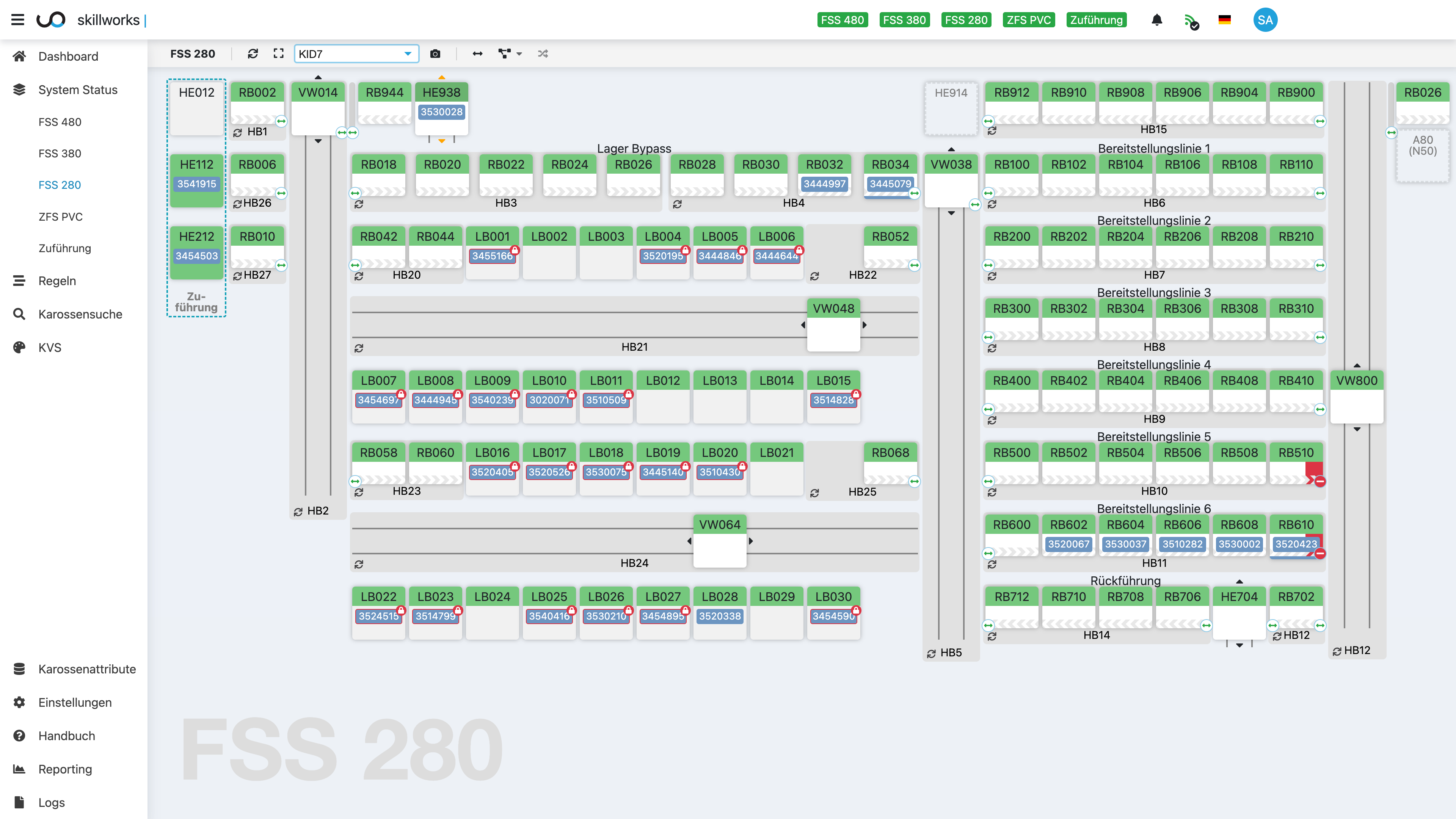The height and width of the screenshot is (819, 1456).
Task: Open notifications via the bell icon
Action: [x=1157, y=20]
